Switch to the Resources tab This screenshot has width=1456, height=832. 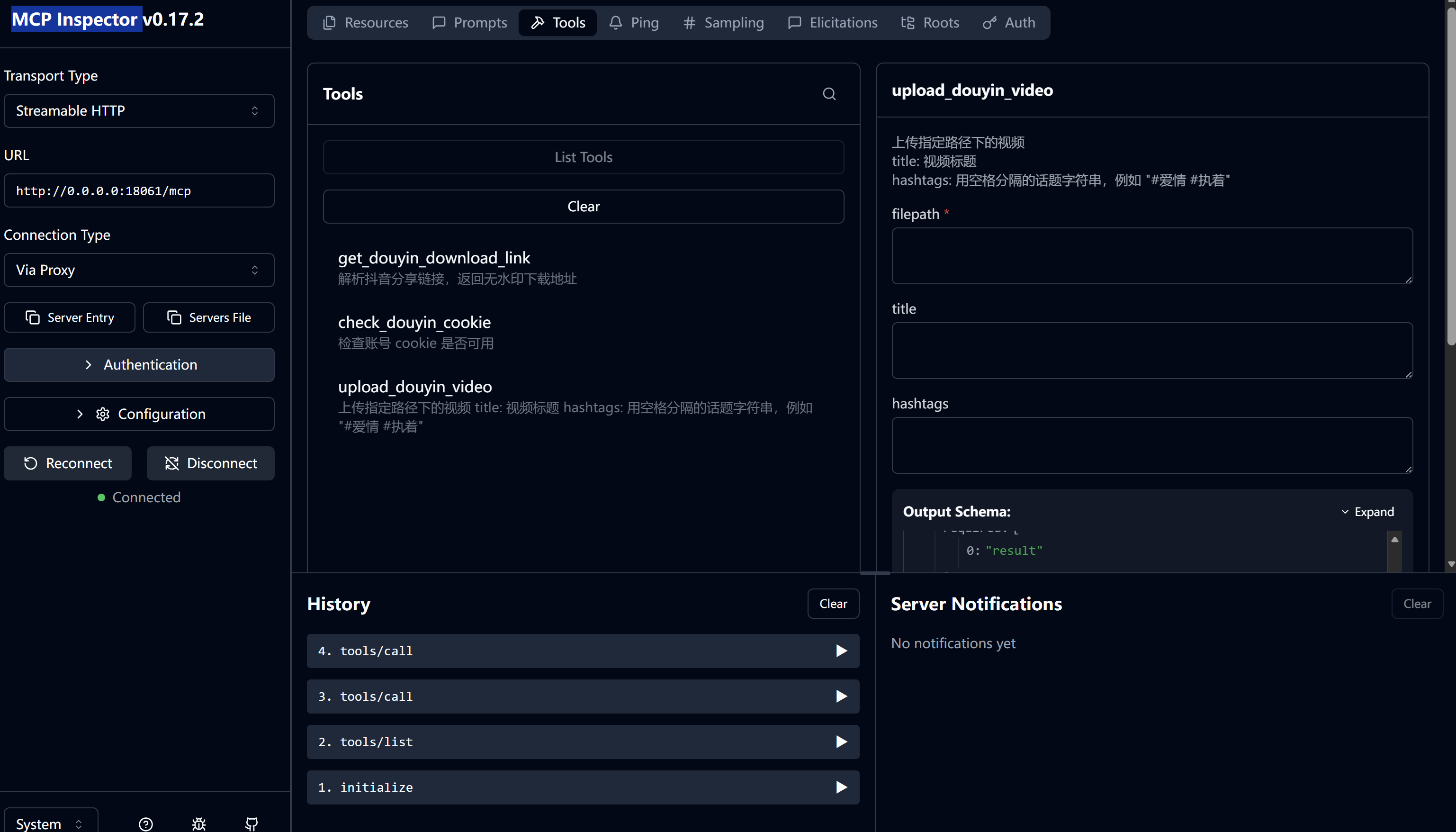click(x=366, y=23)
